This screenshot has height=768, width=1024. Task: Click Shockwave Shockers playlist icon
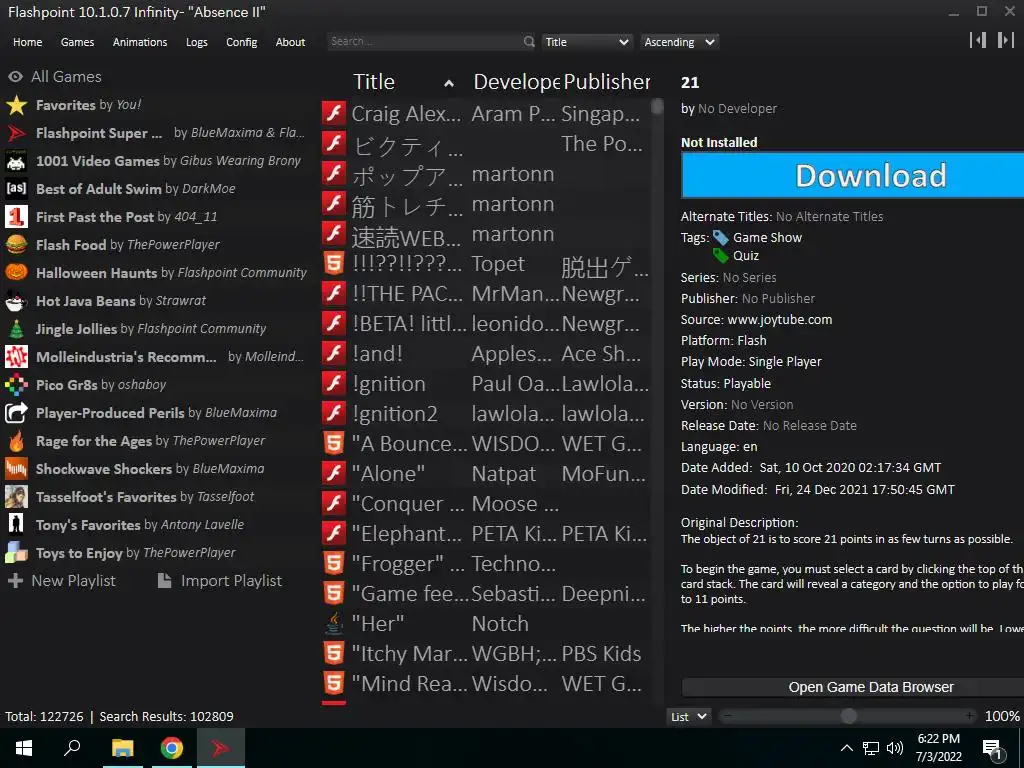(16, 469)
